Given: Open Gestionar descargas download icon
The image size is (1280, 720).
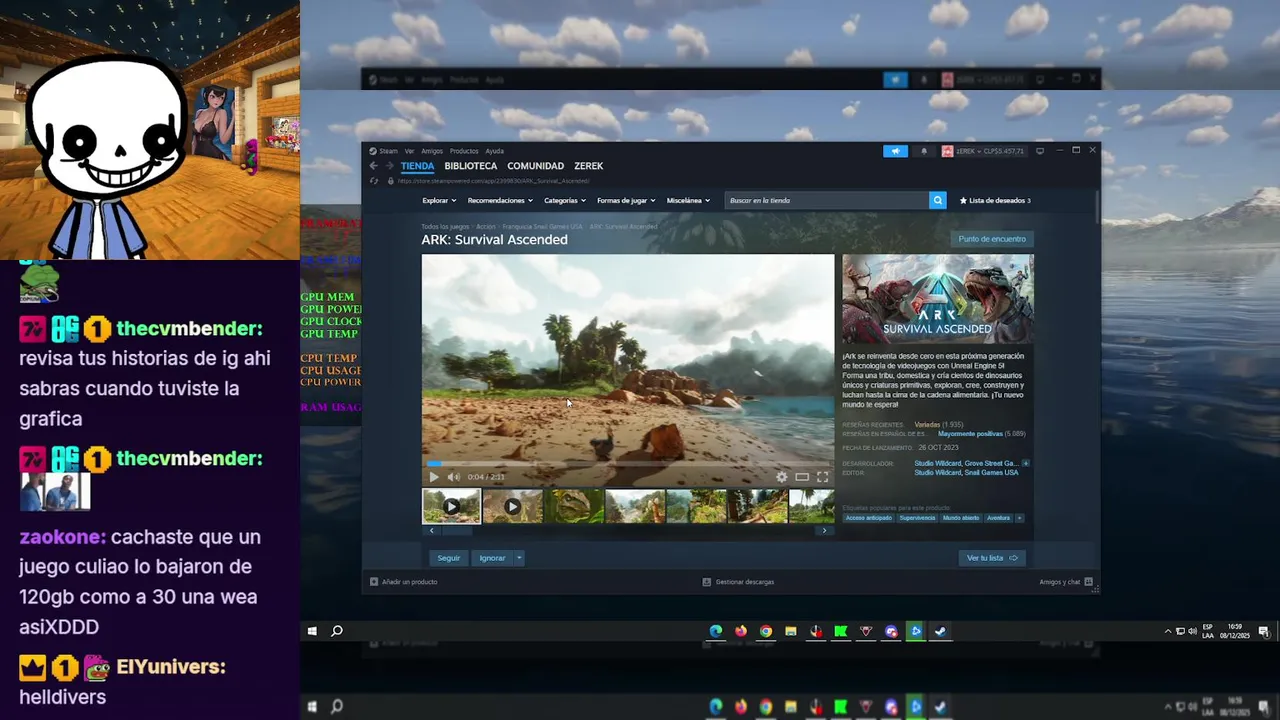Looking at the screenshot, I should coord(706,582).
